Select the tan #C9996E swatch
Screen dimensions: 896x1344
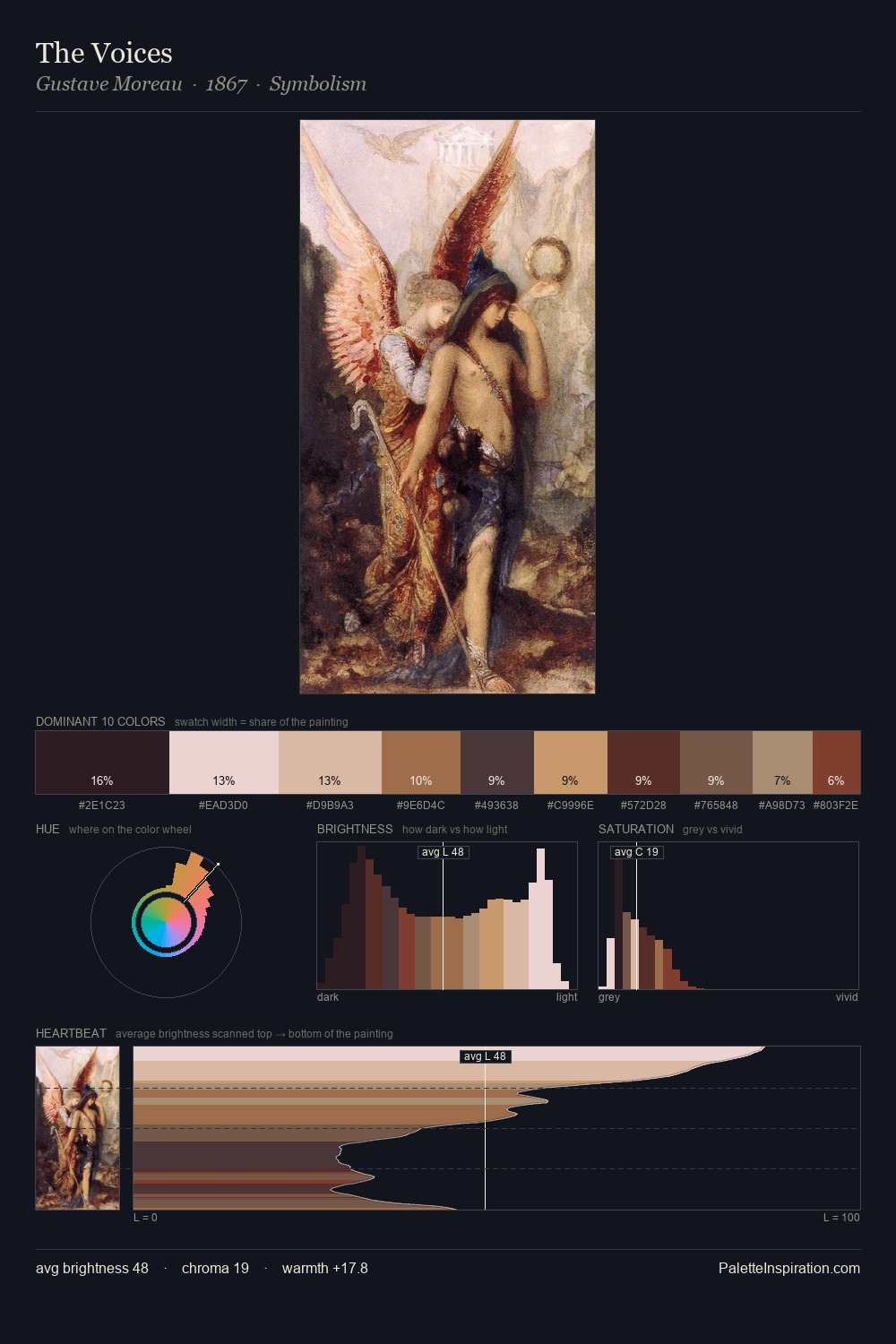tap(571, 762)
